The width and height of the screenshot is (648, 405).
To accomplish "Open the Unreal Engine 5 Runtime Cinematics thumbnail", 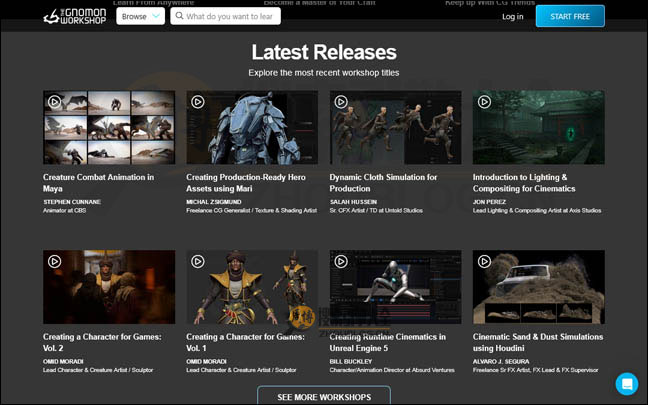I will pyautogui.click(x=395, y=287).
